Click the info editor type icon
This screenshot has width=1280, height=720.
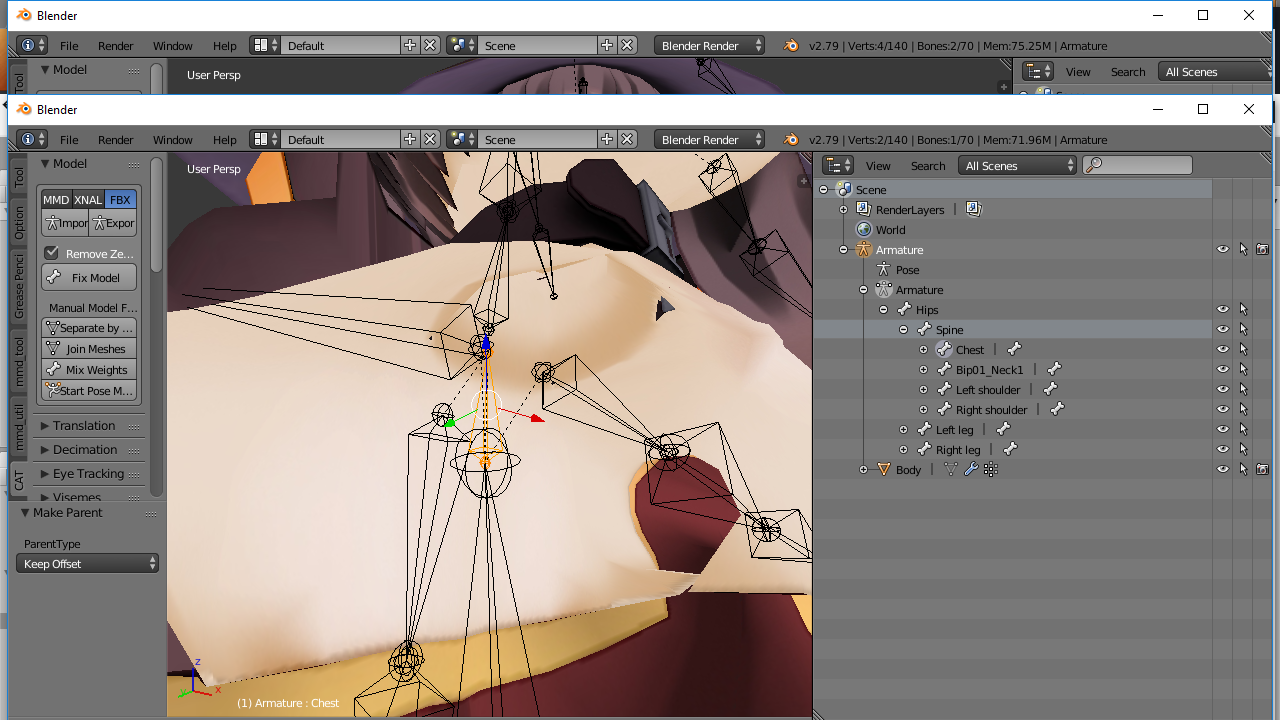(32, 140)
